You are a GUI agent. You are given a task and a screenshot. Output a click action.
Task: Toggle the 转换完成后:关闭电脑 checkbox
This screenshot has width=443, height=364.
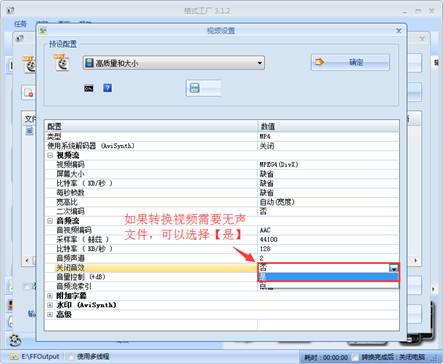click(356, 357)
